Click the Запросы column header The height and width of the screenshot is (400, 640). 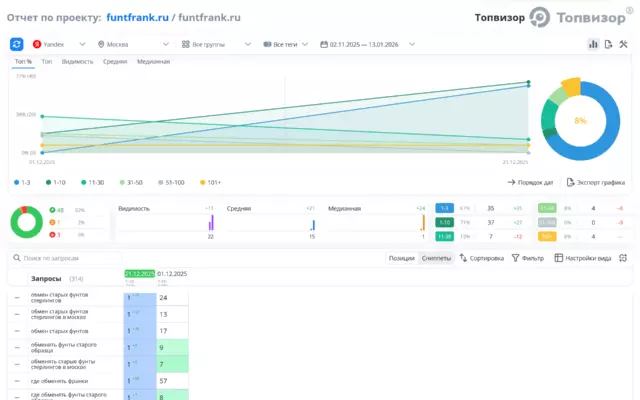coord(46,279)
